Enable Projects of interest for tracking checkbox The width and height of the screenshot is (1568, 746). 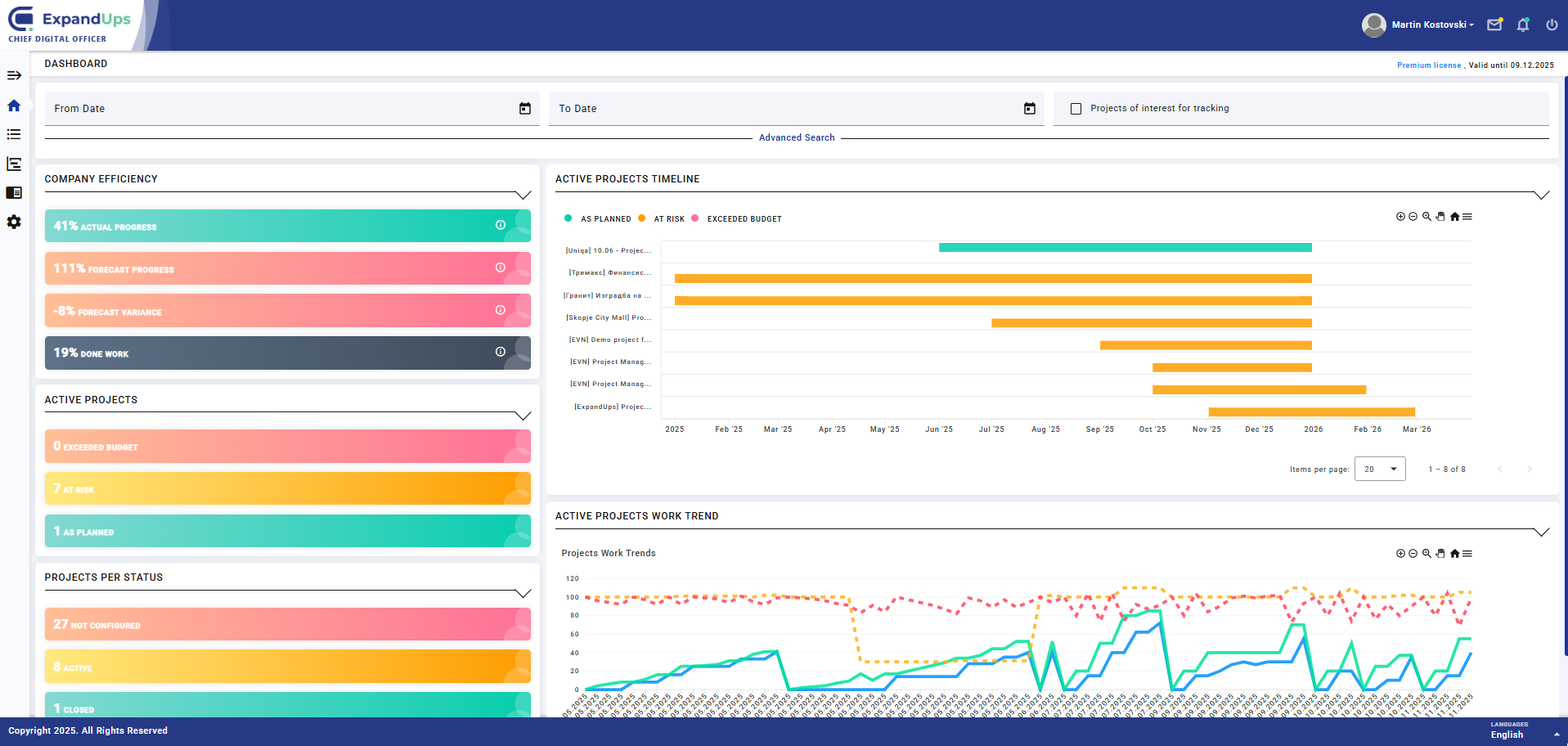(1076, 109)
